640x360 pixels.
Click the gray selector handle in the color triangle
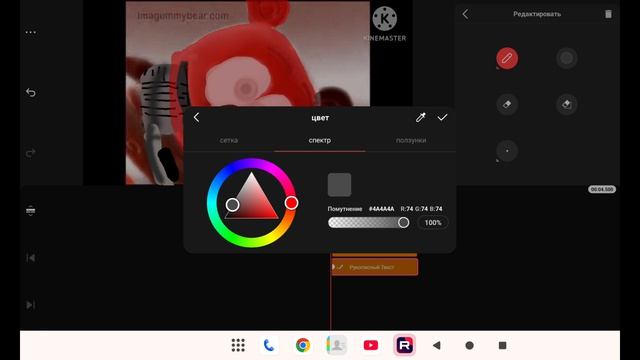coord(232,204)
